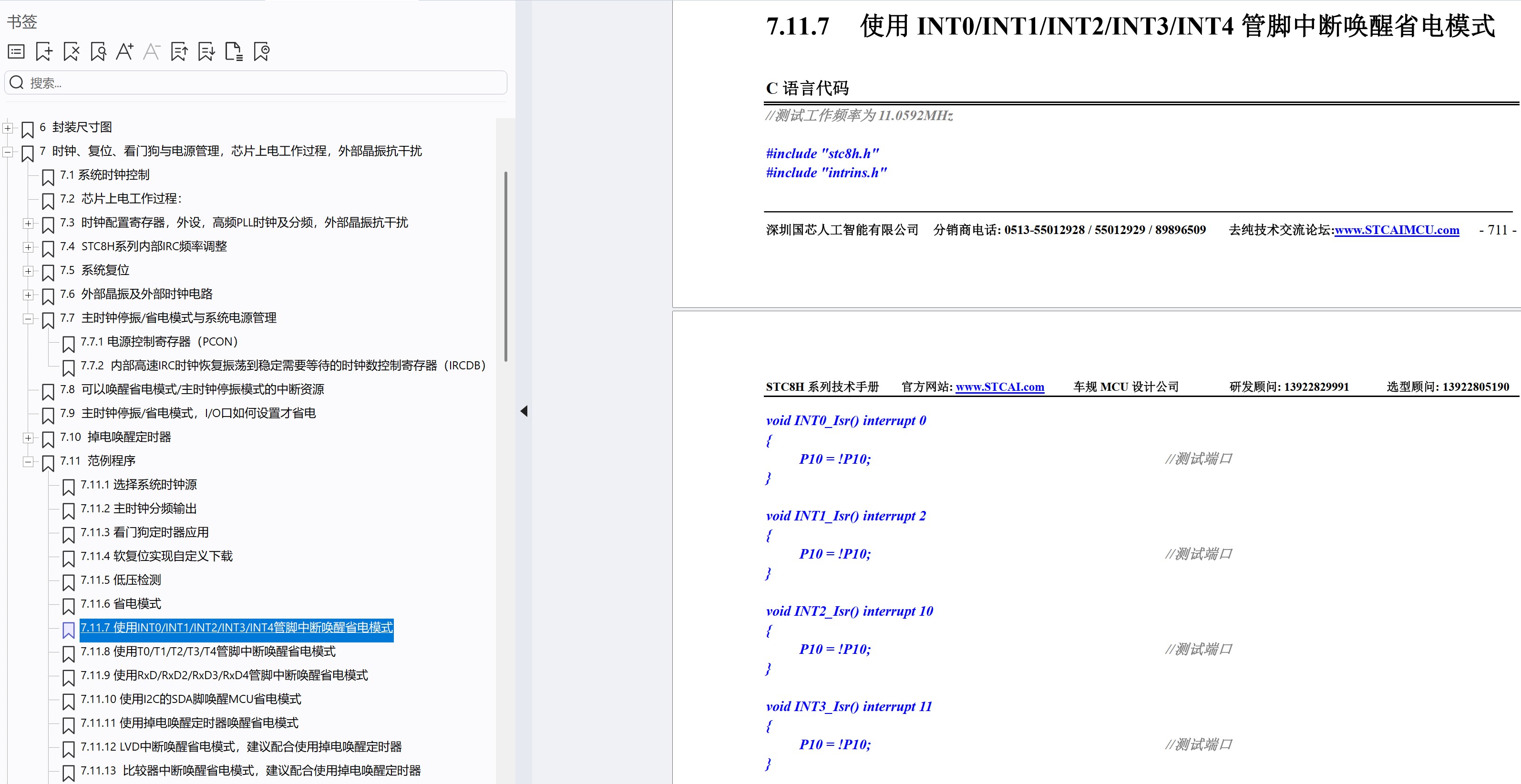The image size is (1521, 784).
Task: Expand the 7.3 时钟配置寄存器 node
Action: click(28, 223)
